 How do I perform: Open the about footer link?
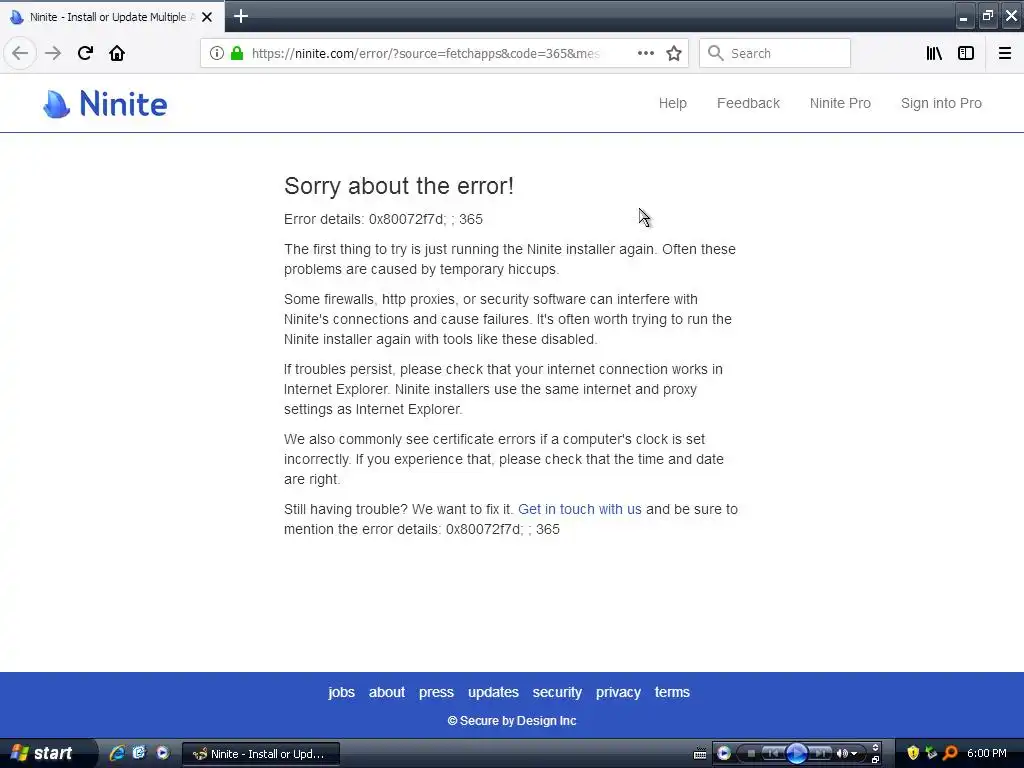[x=387, y=692]
